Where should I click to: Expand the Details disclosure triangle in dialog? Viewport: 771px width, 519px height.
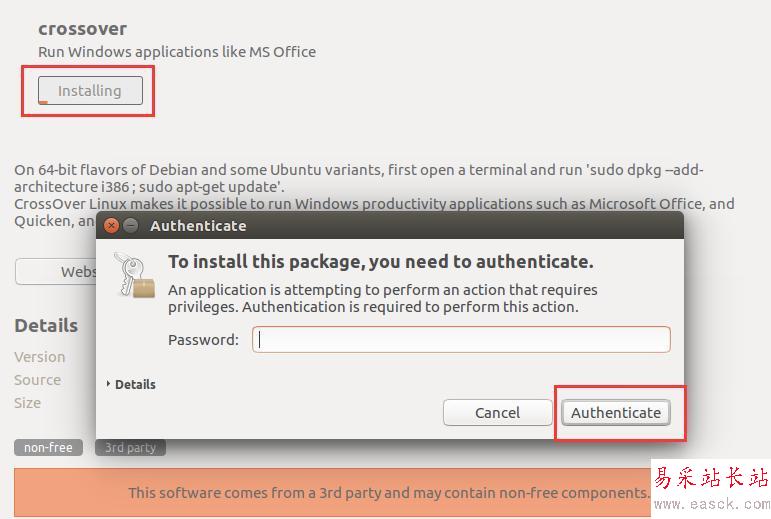109,384
